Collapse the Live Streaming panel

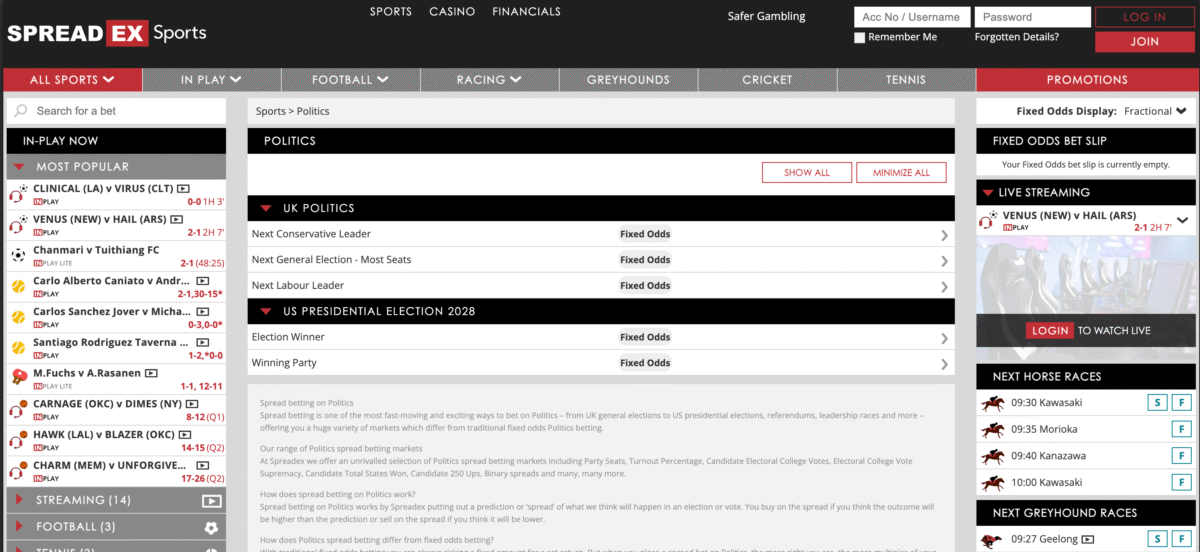(989, 193)
